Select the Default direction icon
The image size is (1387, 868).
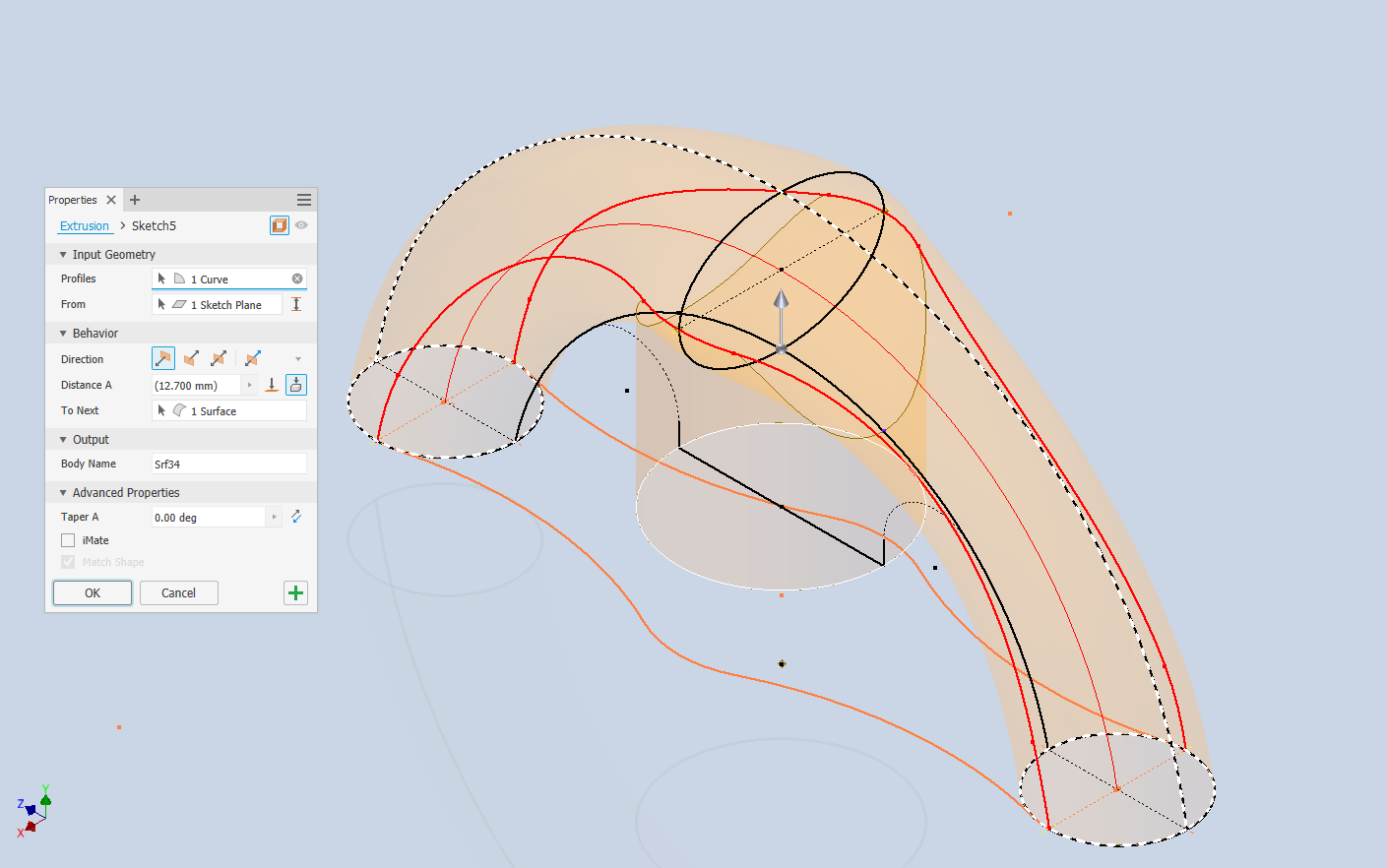[x=163, y=358]
